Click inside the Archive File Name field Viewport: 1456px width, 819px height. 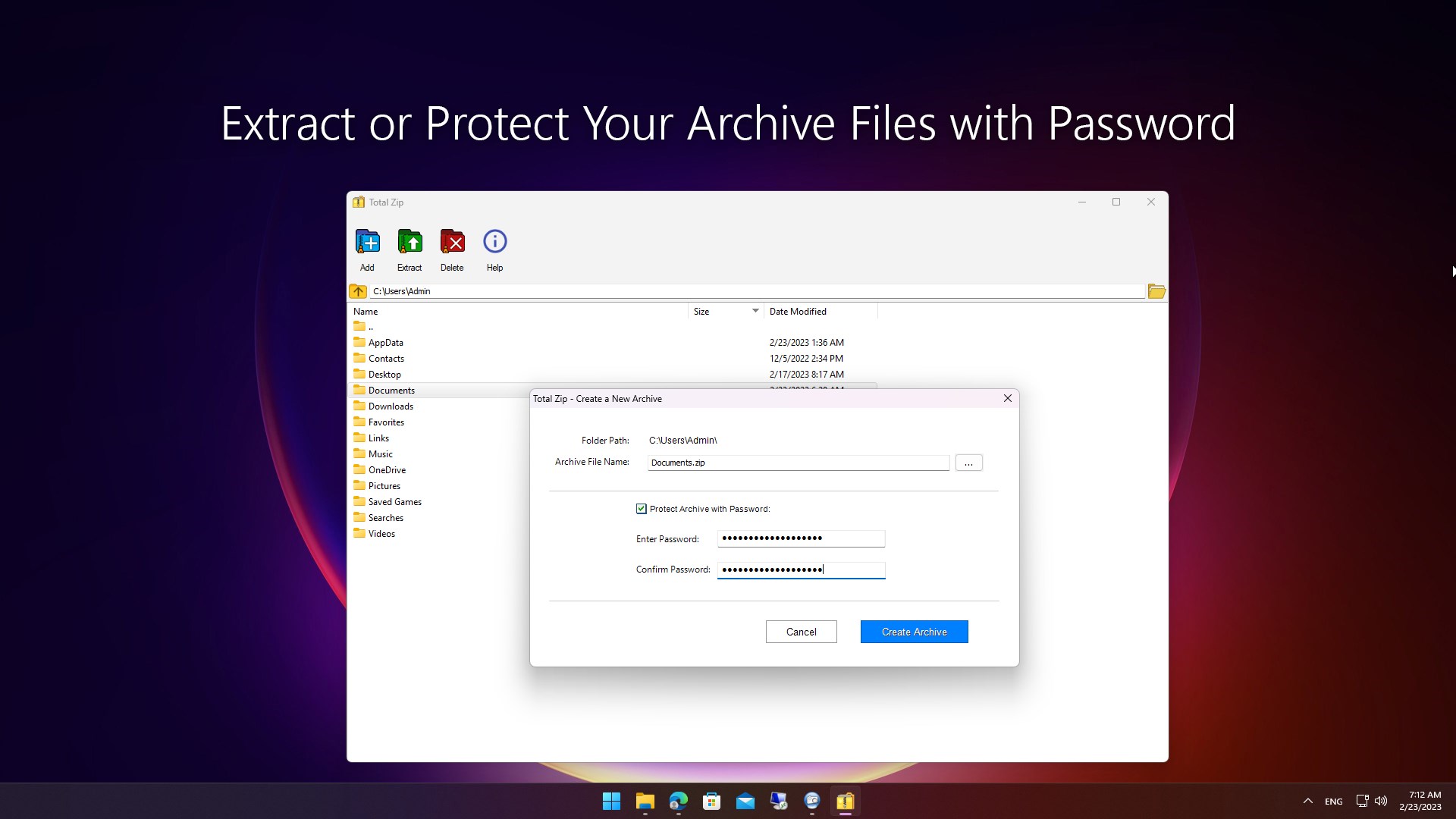(798, 462)
